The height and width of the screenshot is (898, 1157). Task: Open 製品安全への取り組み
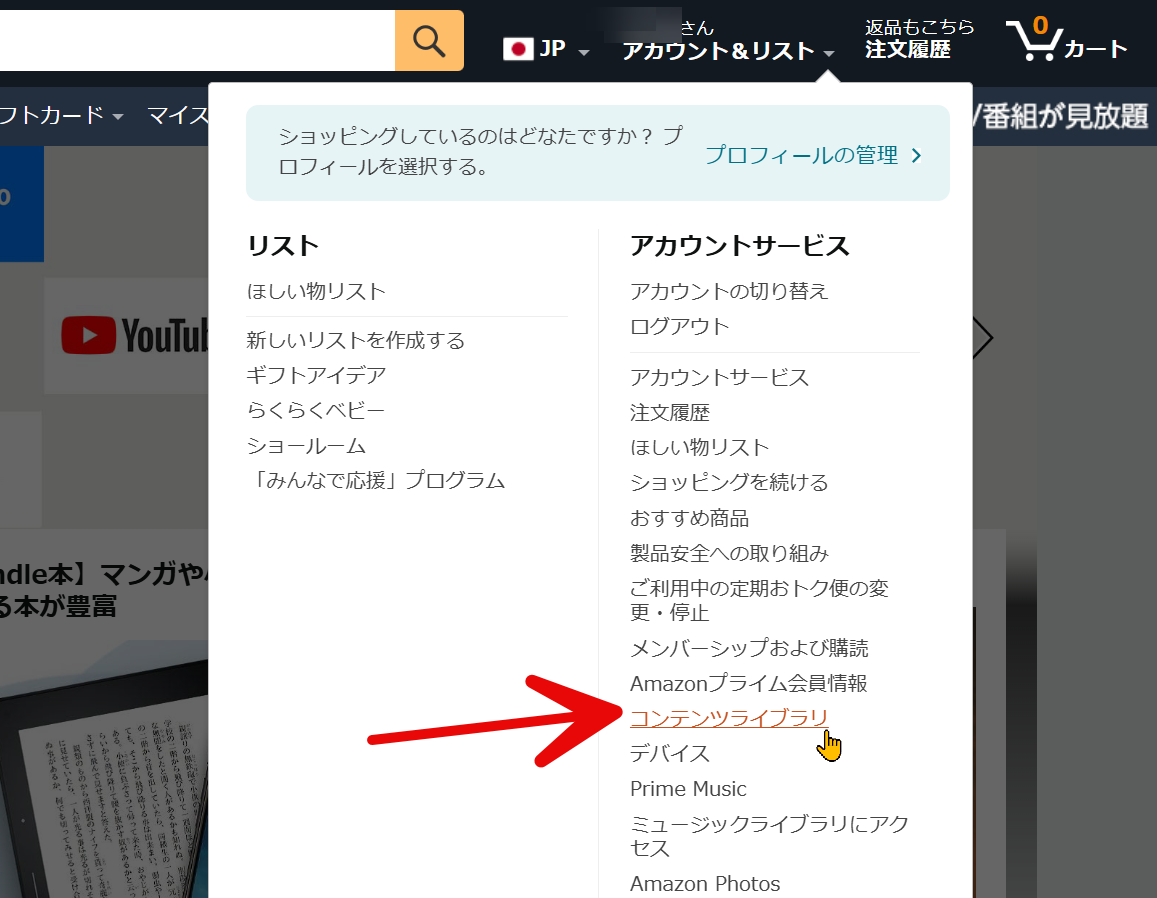(729, 553)
